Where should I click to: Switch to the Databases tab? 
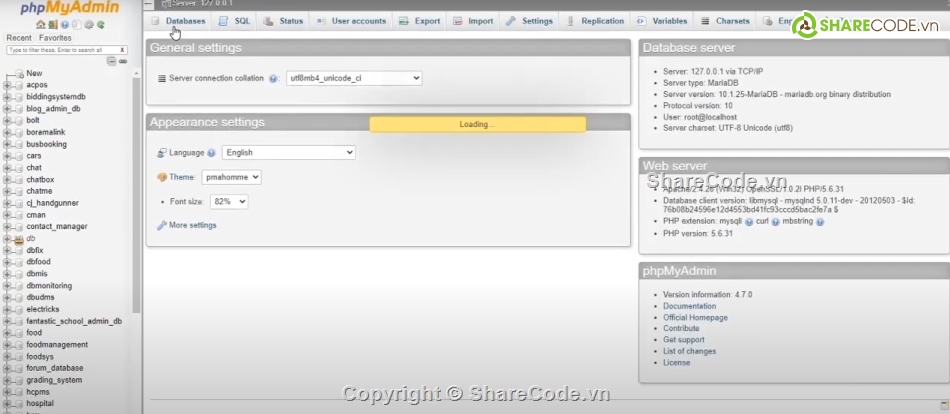coord(179,21)
